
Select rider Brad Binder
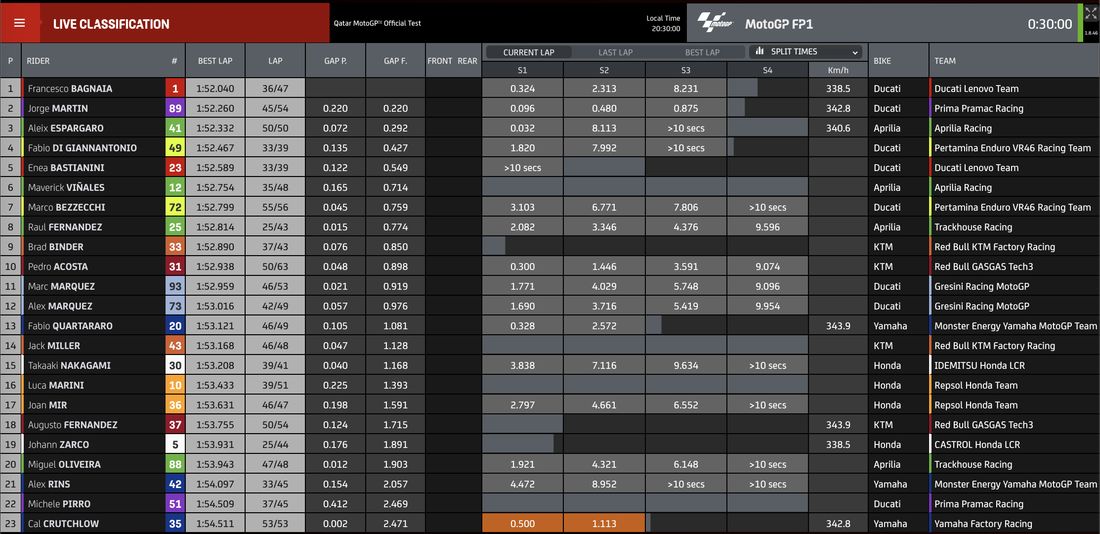pyautogui.click(x=55, y=247)
